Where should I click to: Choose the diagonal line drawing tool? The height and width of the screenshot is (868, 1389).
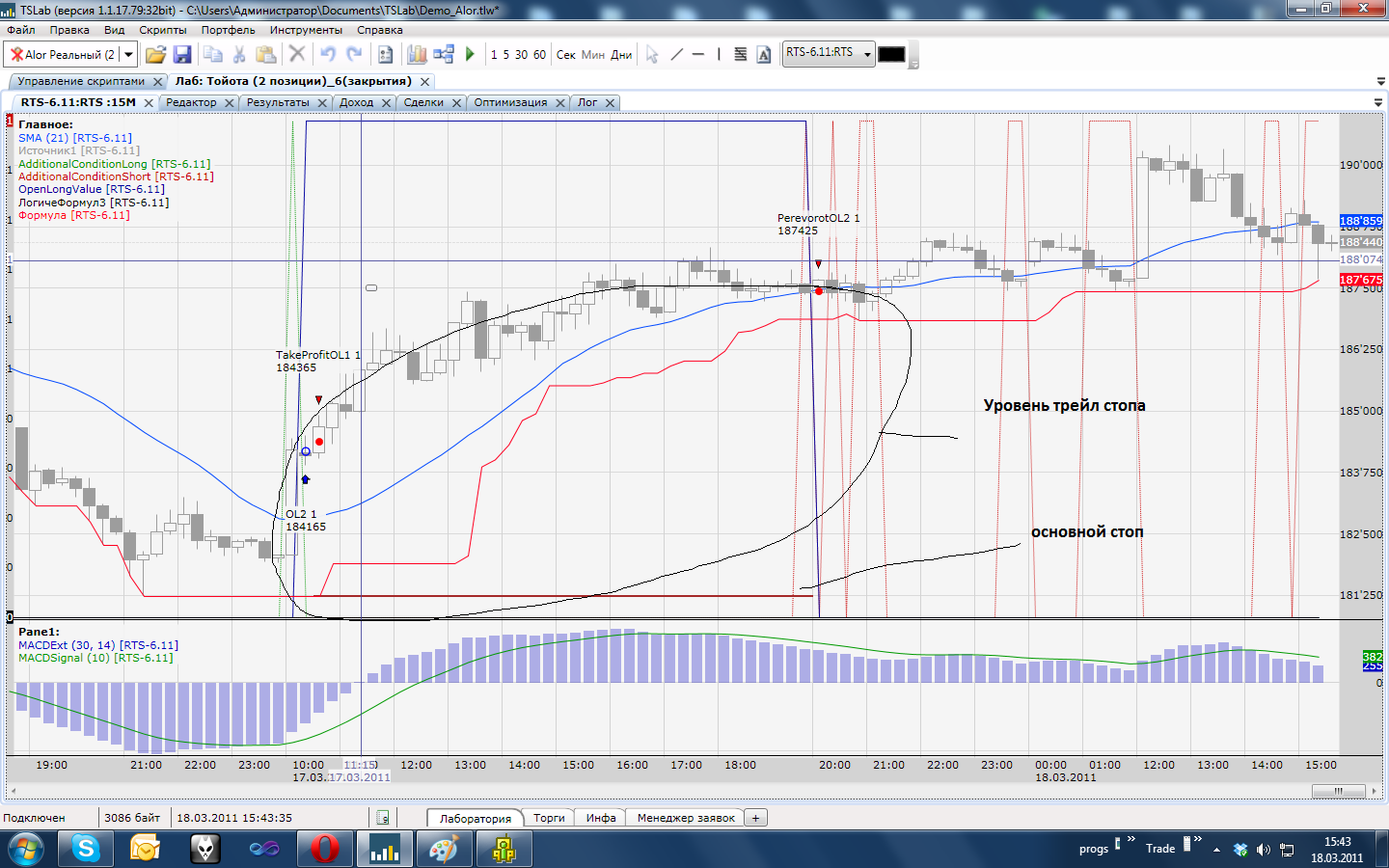676,54
